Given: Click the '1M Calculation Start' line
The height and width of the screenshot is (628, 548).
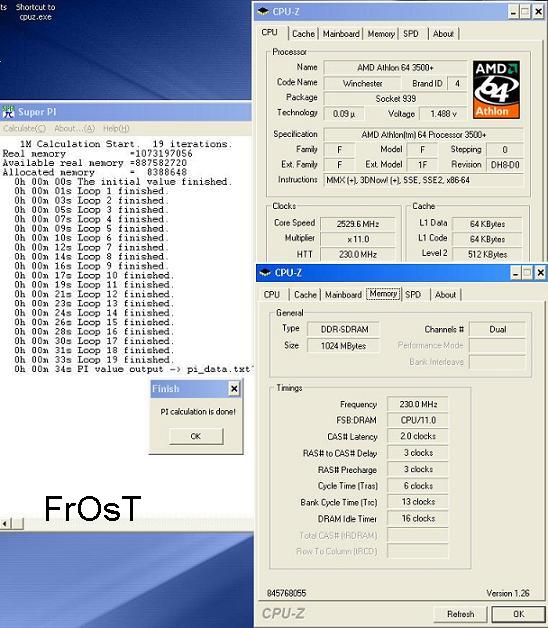Looking at the screenshot, I should click(x=125, y=144).
